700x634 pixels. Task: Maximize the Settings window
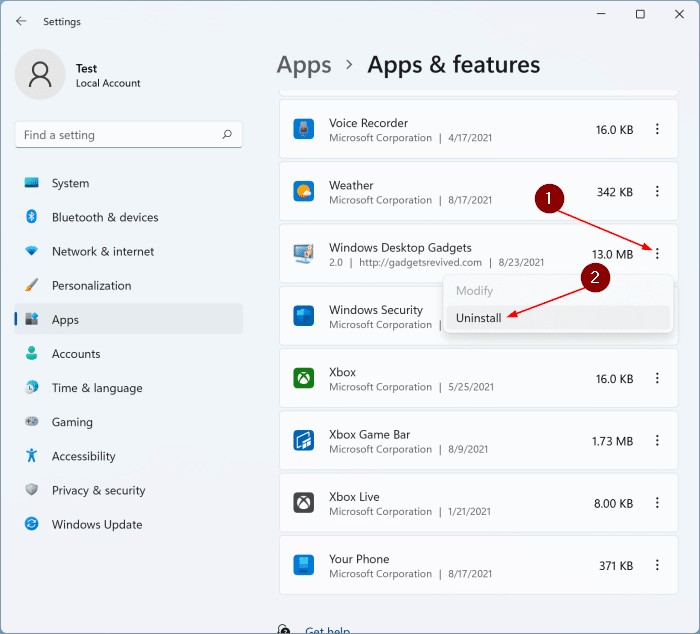(640, 14)
